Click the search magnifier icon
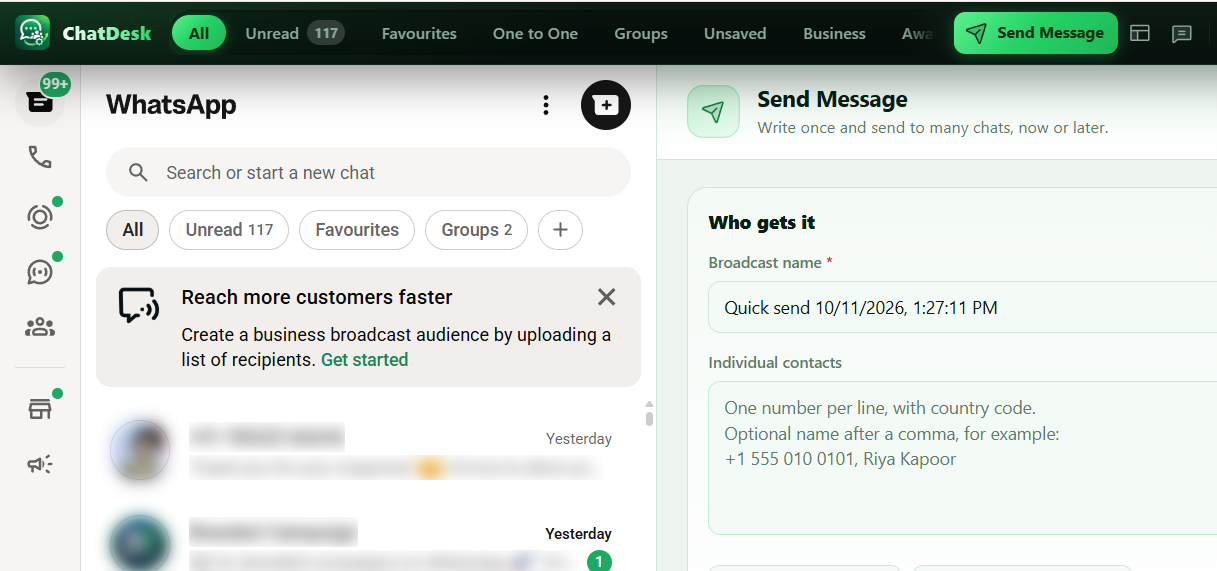This screenshot has height=571, width=1217. tap(139, 173)
